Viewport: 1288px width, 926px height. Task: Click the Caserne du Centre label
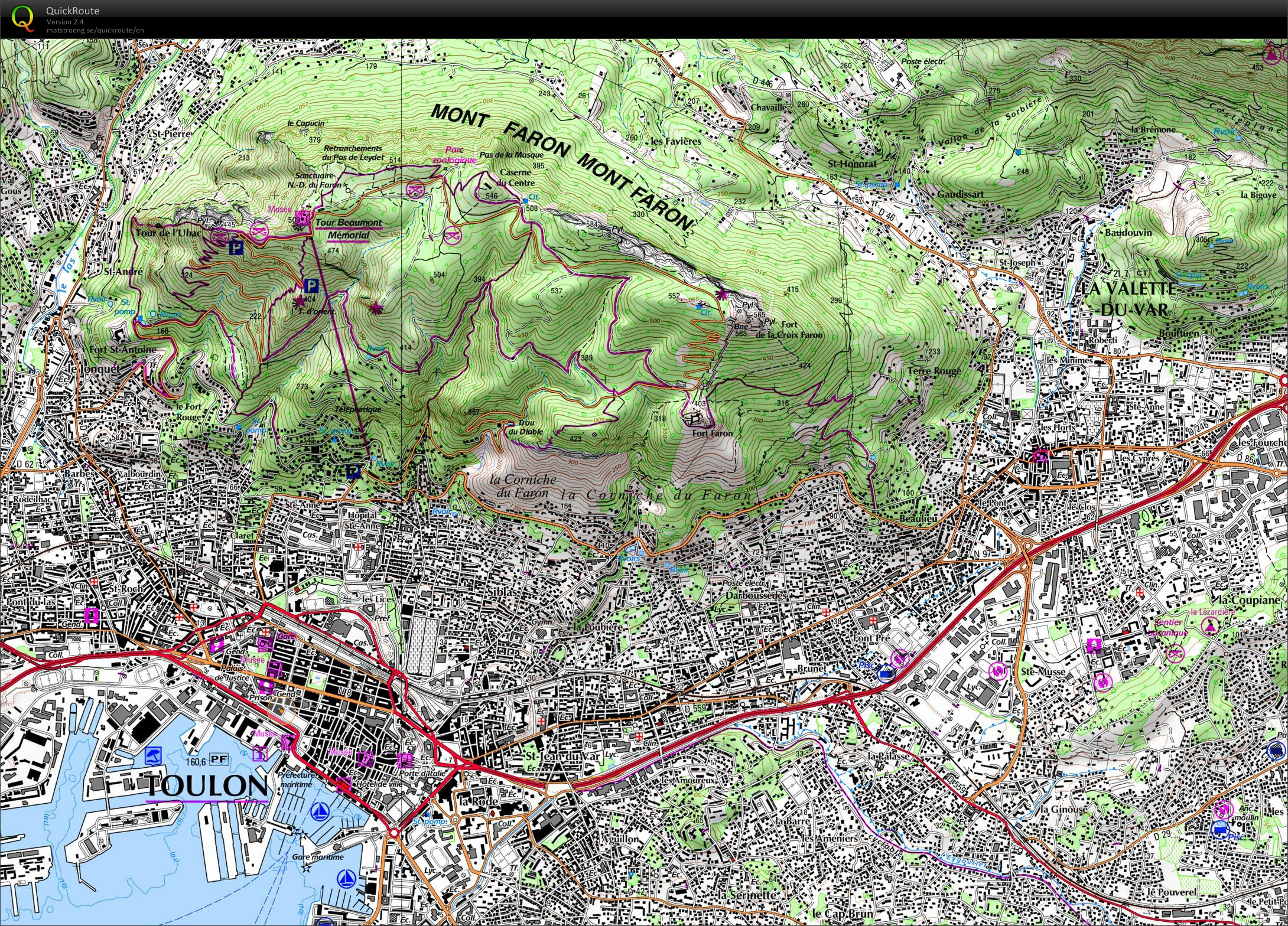pyautogui.click(x=516, y=178)
